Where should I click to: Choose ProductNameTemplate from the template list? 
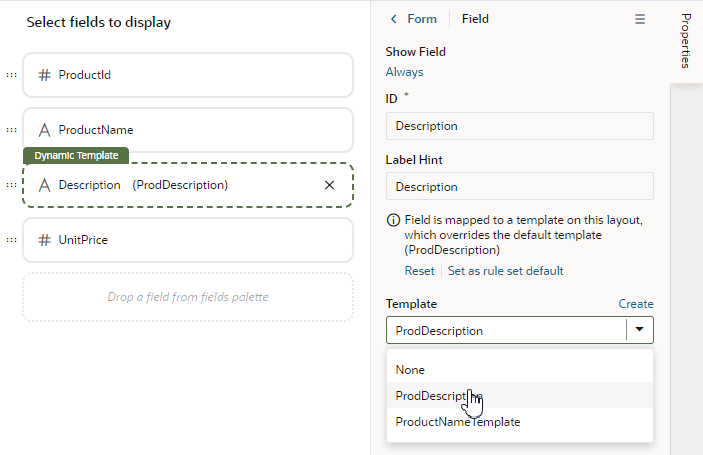(520, 422)
